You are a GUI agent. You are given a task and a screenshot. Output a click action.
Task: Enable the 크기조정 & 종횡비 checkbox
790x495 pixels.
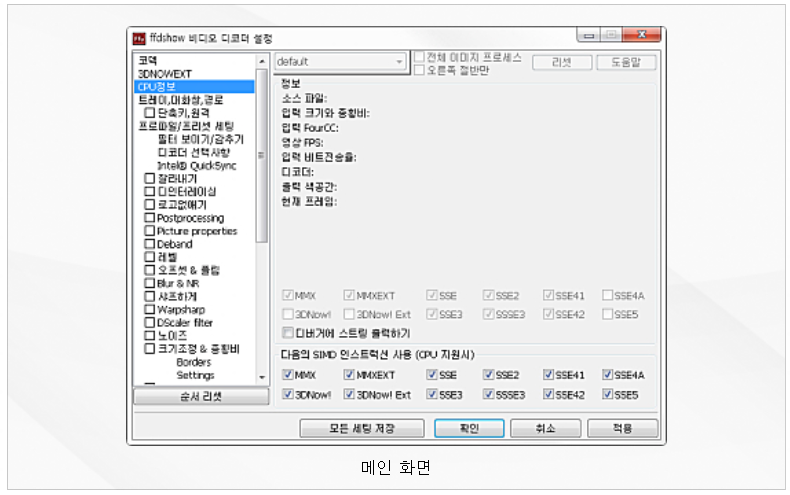150,348
